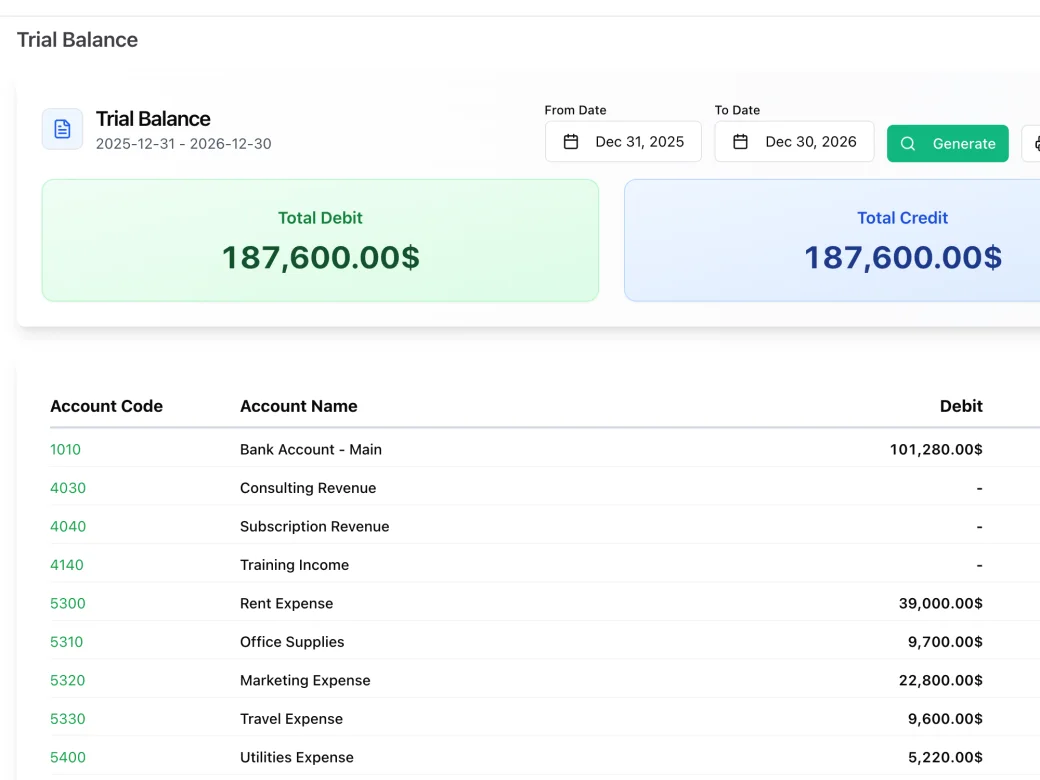Click the 39,000.00$ debit value

pos(941,604)
